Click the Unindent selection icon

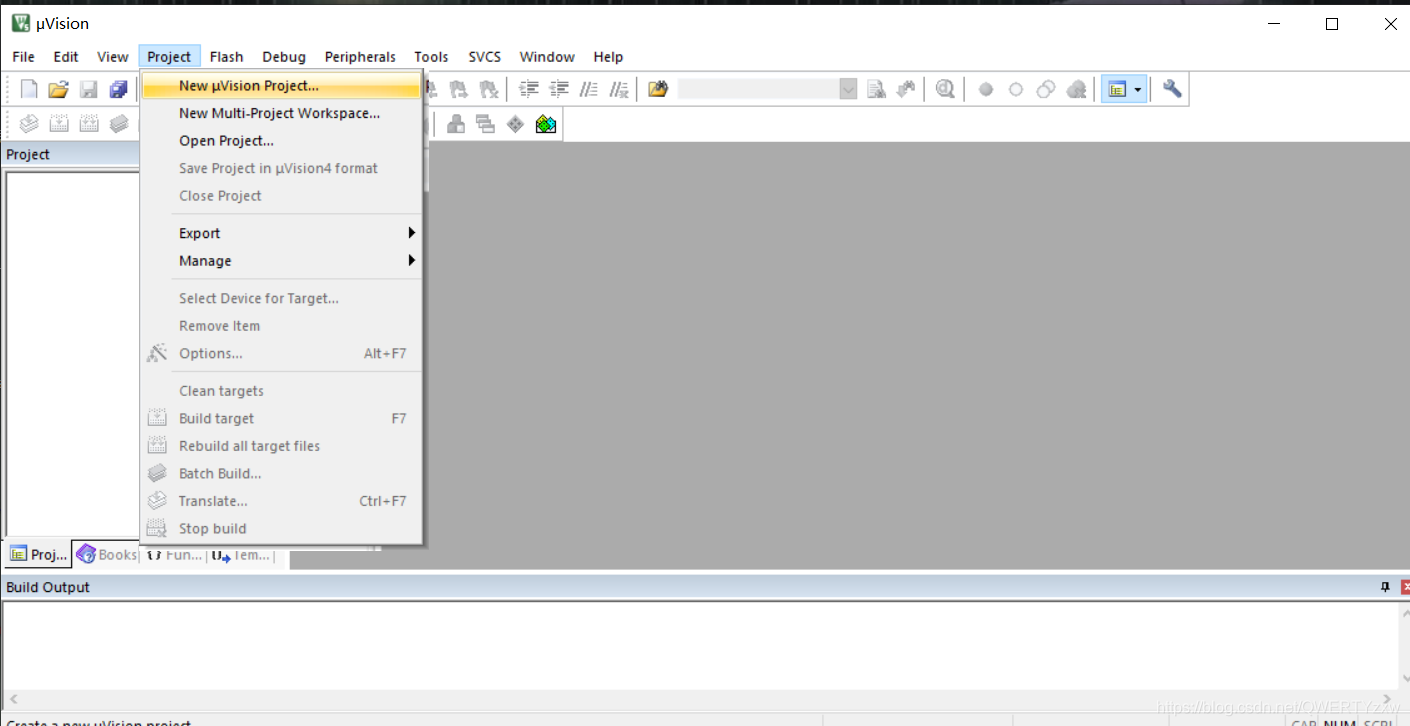click(560, 89)
